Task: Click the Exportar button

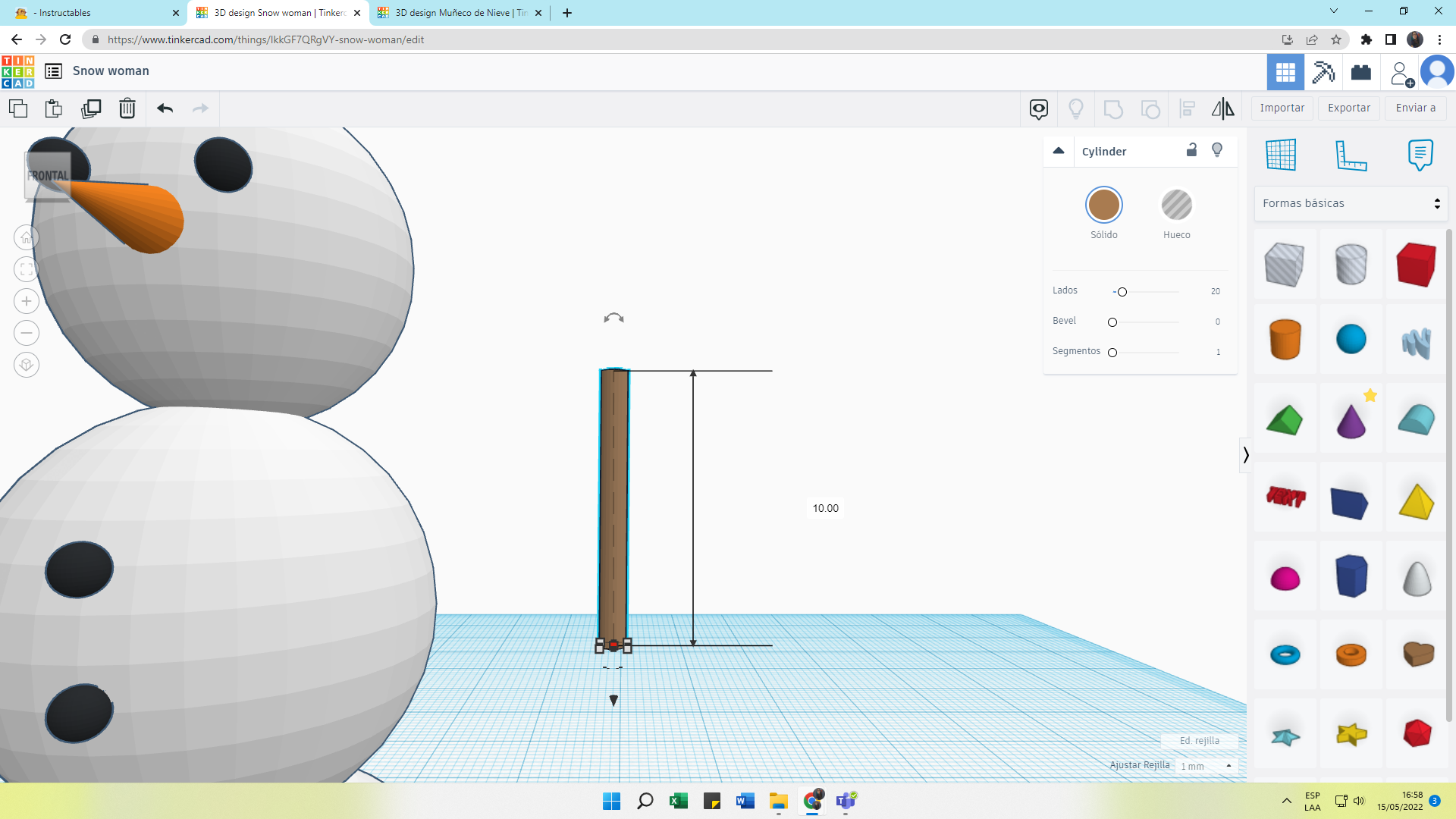Action: [1348, 108]
